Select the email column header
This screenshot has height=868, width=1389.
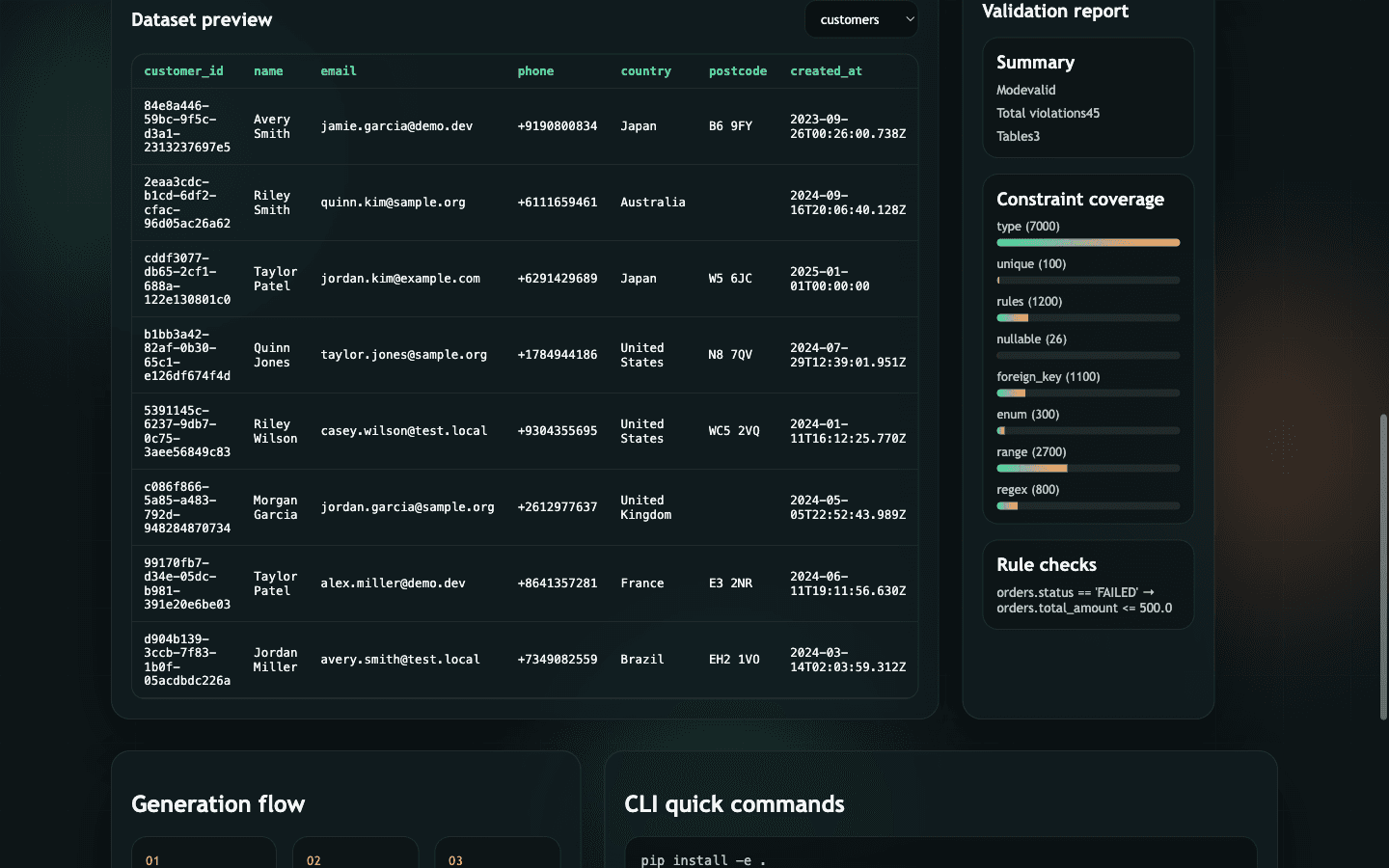[338, 70]
